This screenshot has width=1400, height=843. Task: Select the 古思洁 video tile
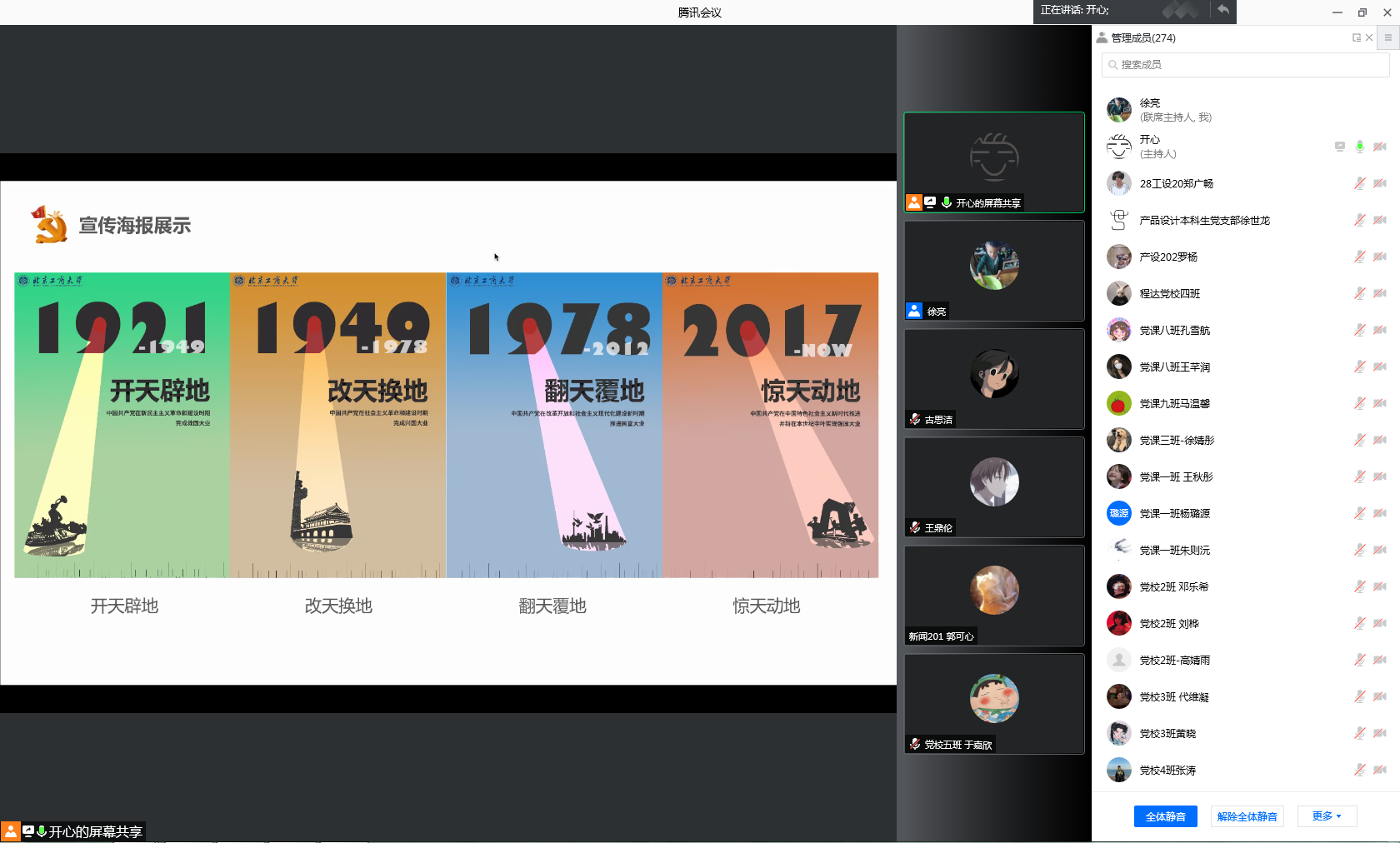(993, 378)
